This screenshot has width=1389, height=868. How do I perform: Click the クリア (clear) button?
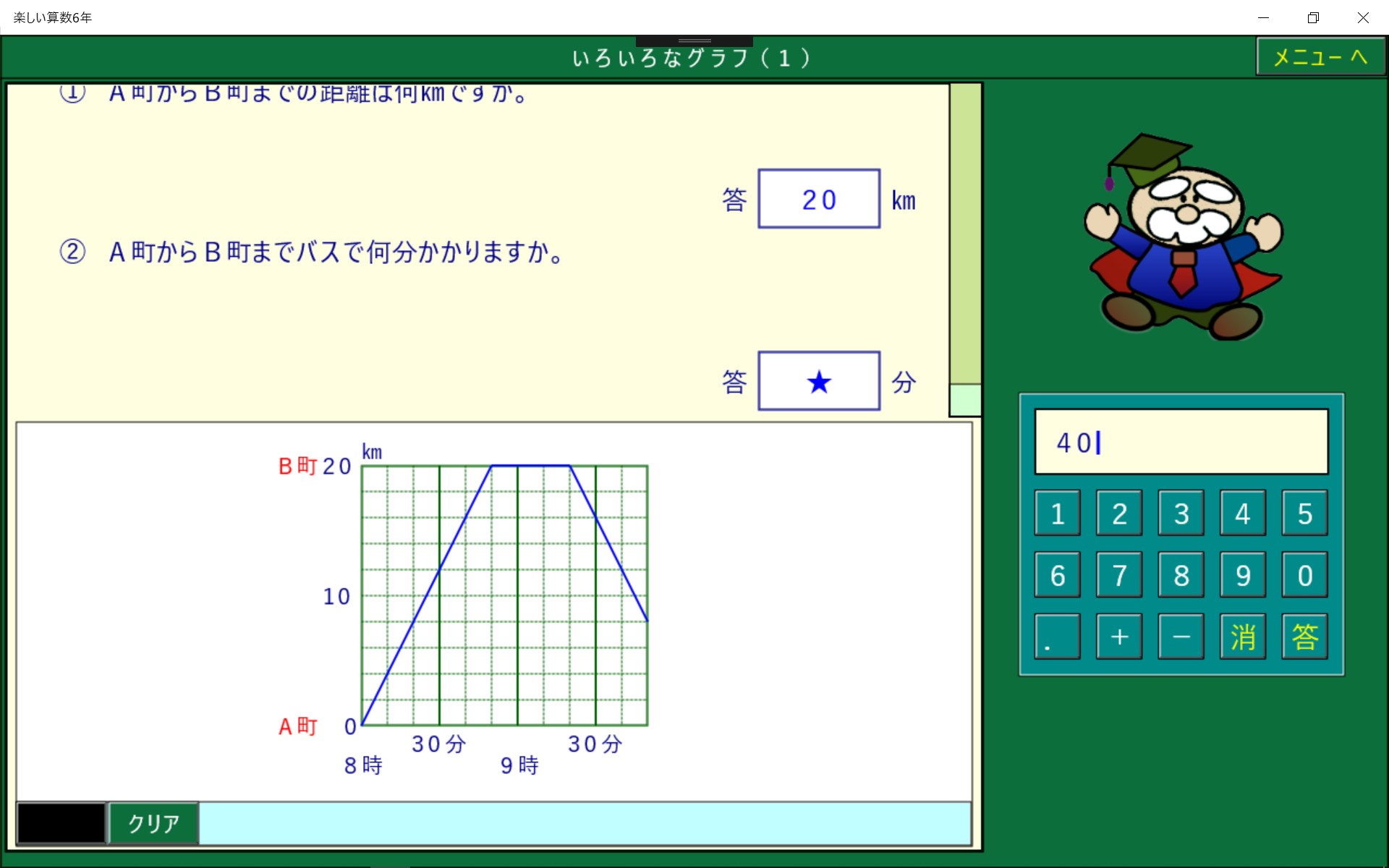[x=153, y=823]
